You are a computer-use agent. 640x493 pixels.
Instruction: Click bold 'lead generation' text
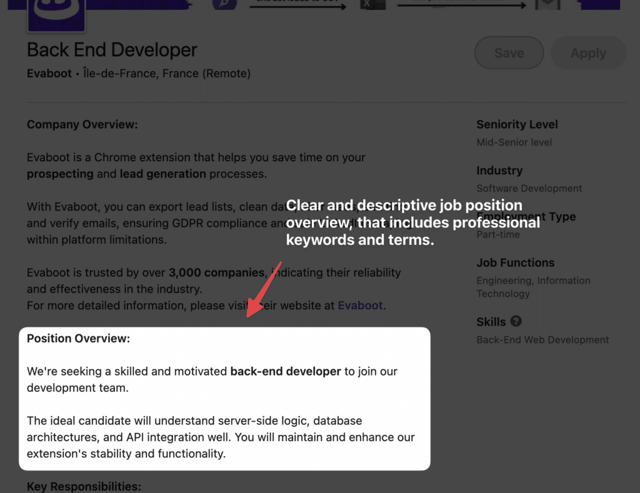point(163,174)
